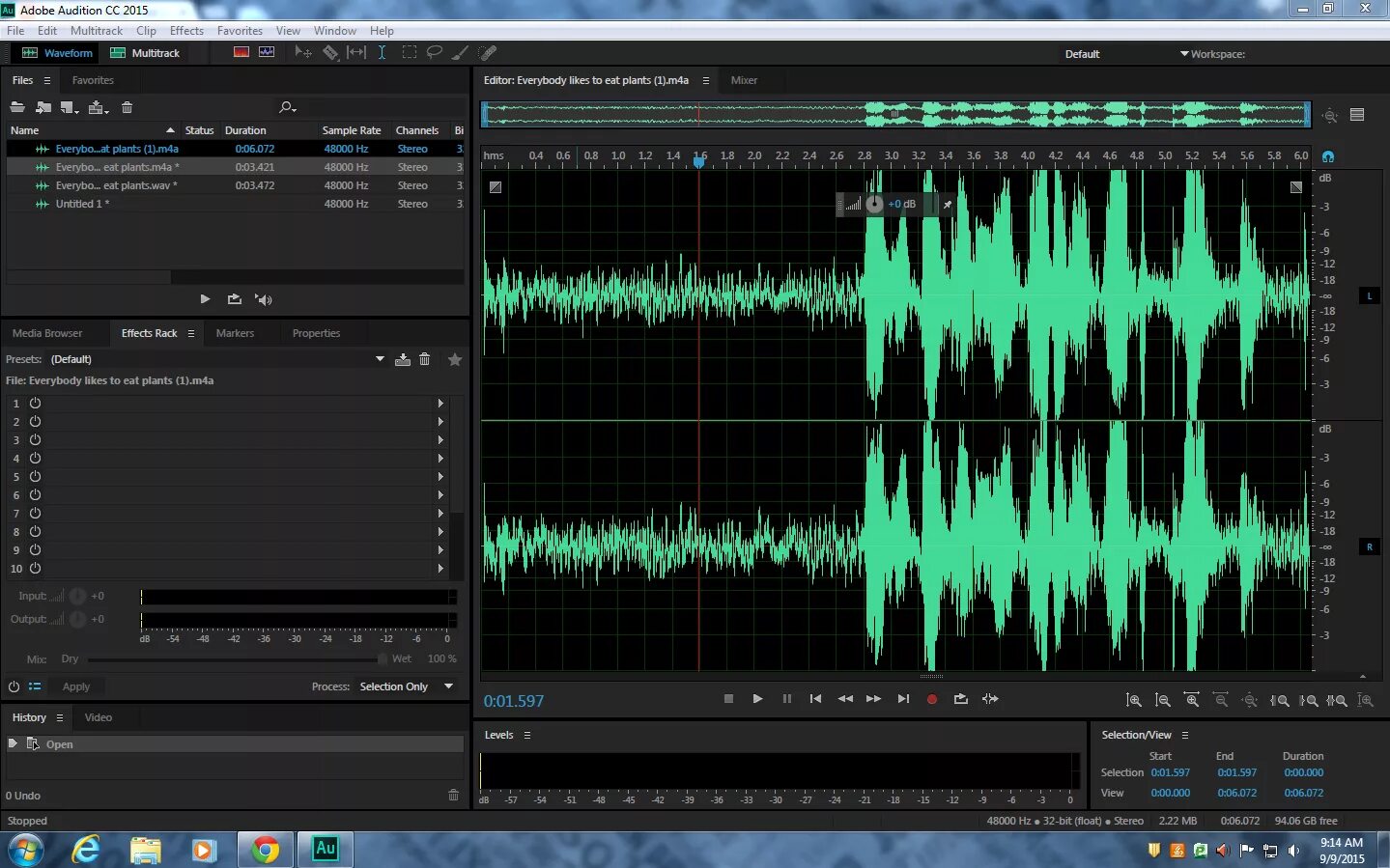
Task: Open Editor panel menu icon
Action: pos(705,80)
